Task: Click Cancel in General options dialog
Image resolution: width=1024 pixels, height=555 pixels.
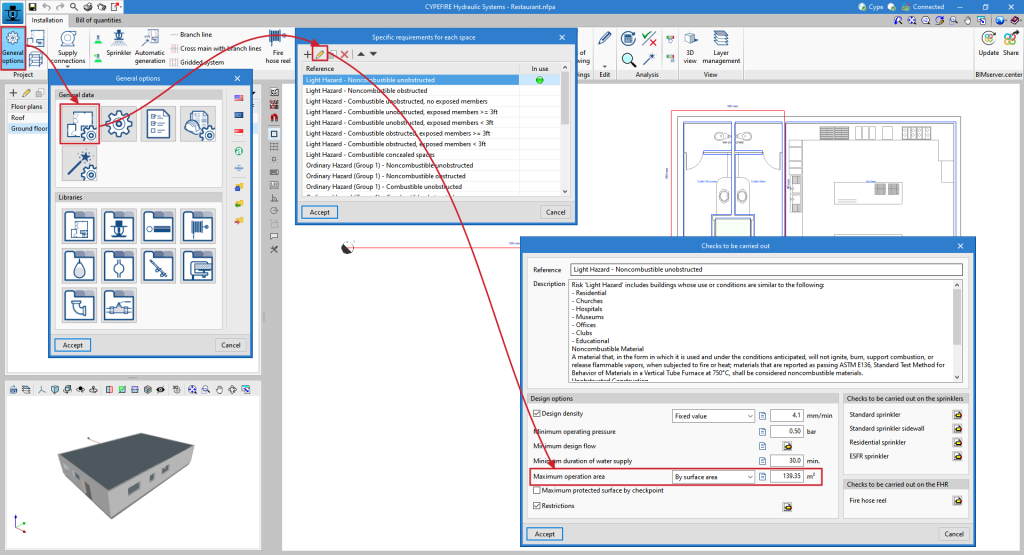Action: coord(231,345)
